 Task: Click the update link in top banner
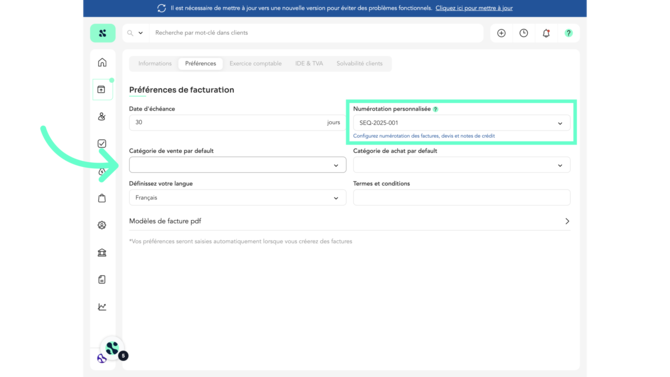coord(474,8)
